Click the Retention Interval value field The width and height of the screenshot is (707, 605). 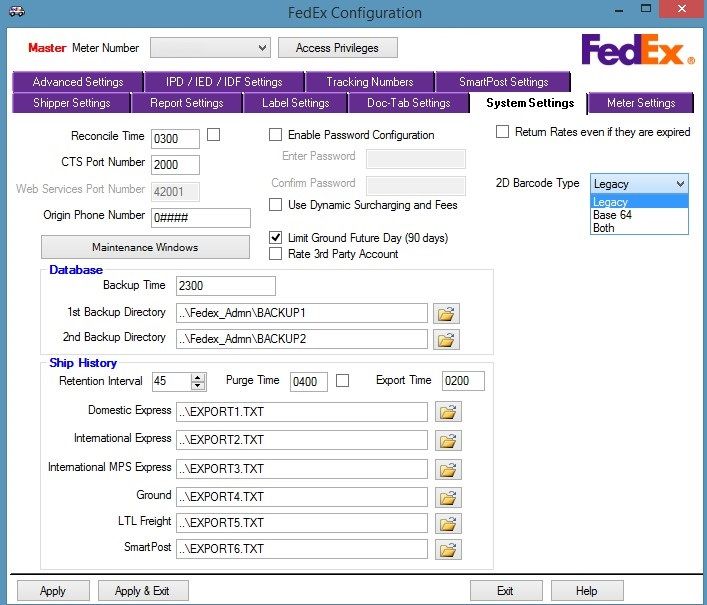[171, 381]
